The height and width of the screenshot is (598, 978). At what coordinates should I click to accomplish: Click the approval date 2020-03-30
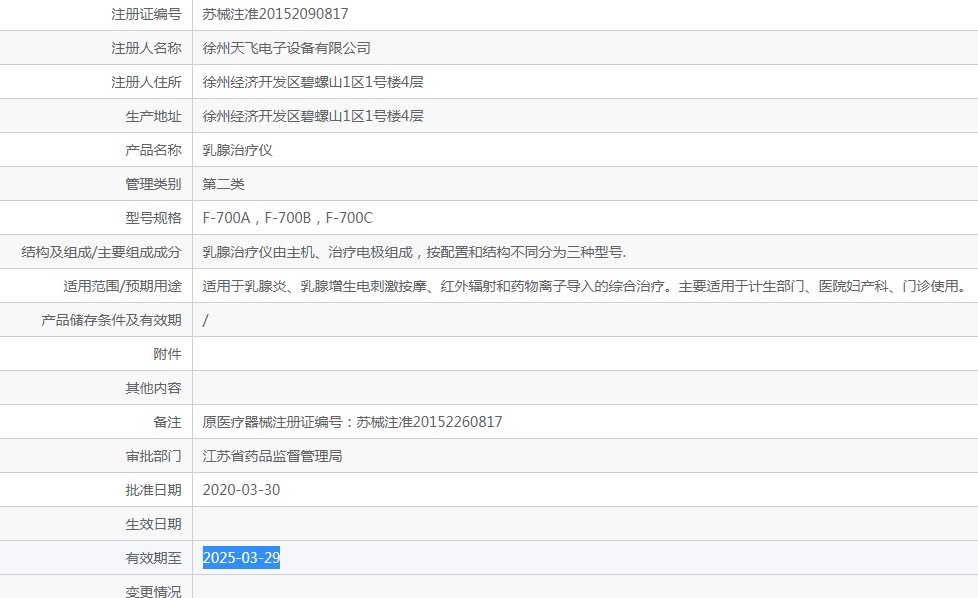click(x=241, y=489)
